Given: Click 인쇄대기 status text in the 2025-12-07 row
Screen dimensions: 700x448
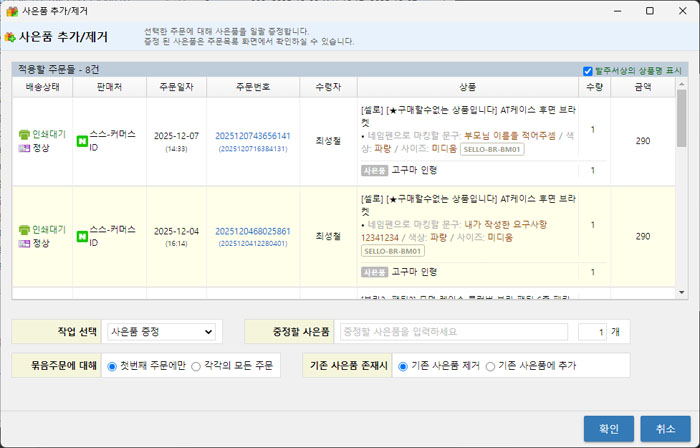Looking at the screenshot, I should pos(49,134).
